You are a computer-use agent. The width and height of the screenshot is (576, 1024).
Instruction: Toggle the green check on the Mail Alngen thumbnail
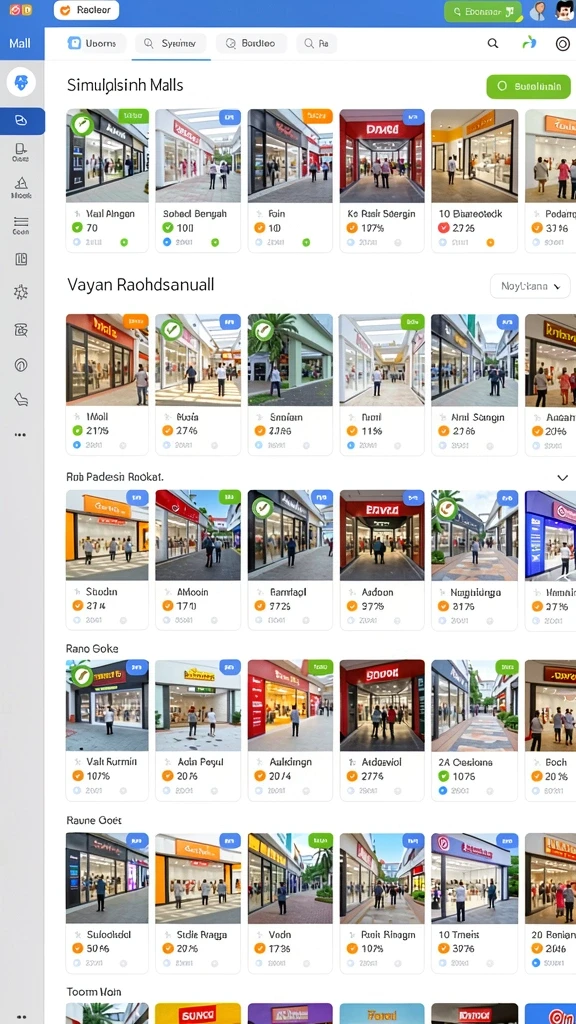(82, 123)
